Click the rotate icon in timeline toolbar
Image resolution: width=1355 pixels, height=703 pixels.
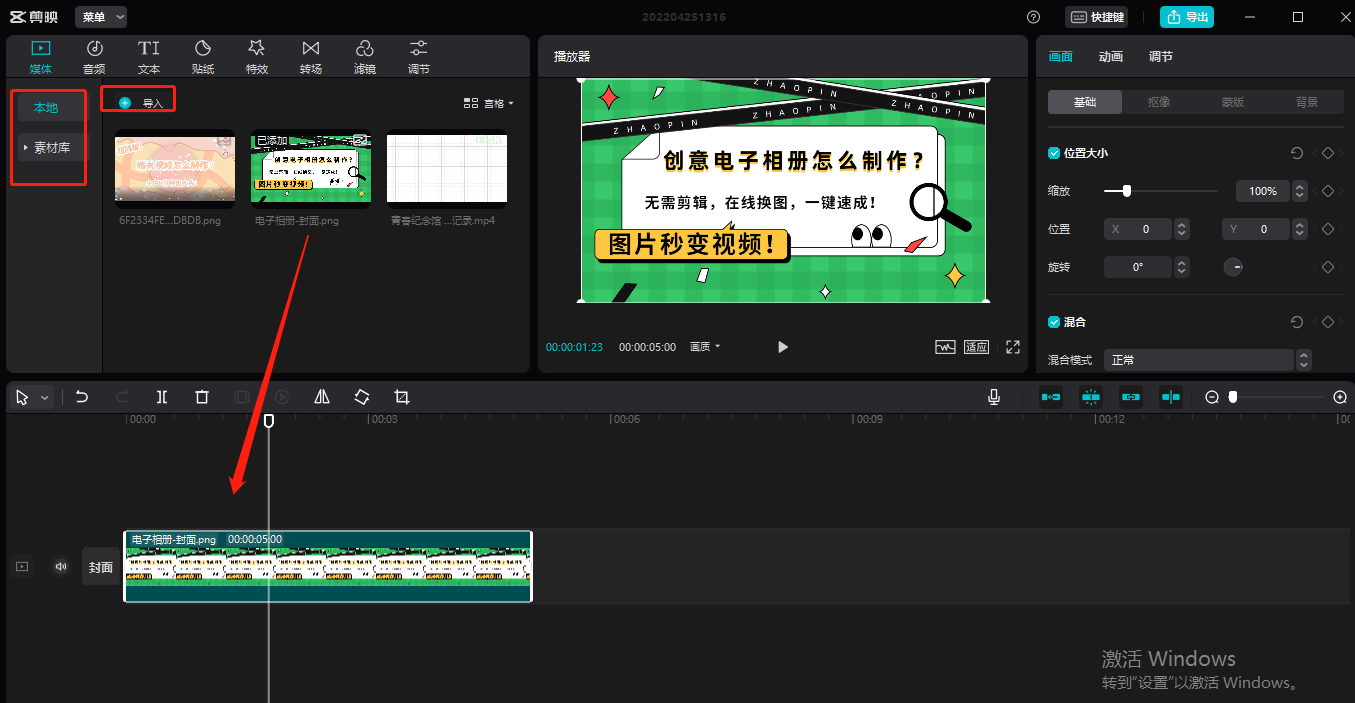tap(362, 397)
